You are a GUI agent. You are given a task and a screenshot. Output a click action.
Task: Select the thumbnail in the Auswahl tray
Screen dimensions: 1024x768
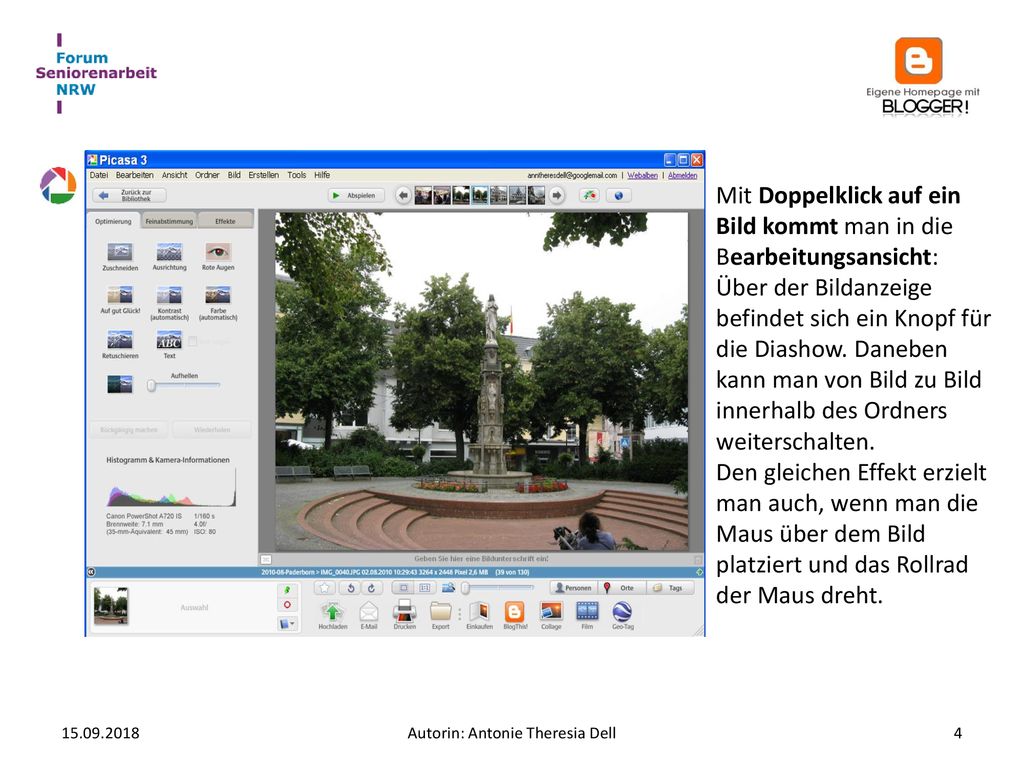coord(110,605)
